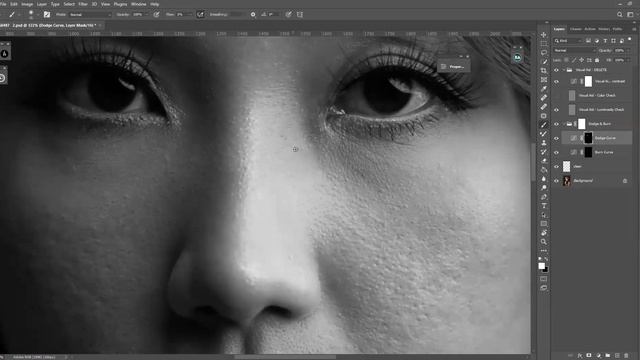
Task: Select the Move tool
Action: 544,35
